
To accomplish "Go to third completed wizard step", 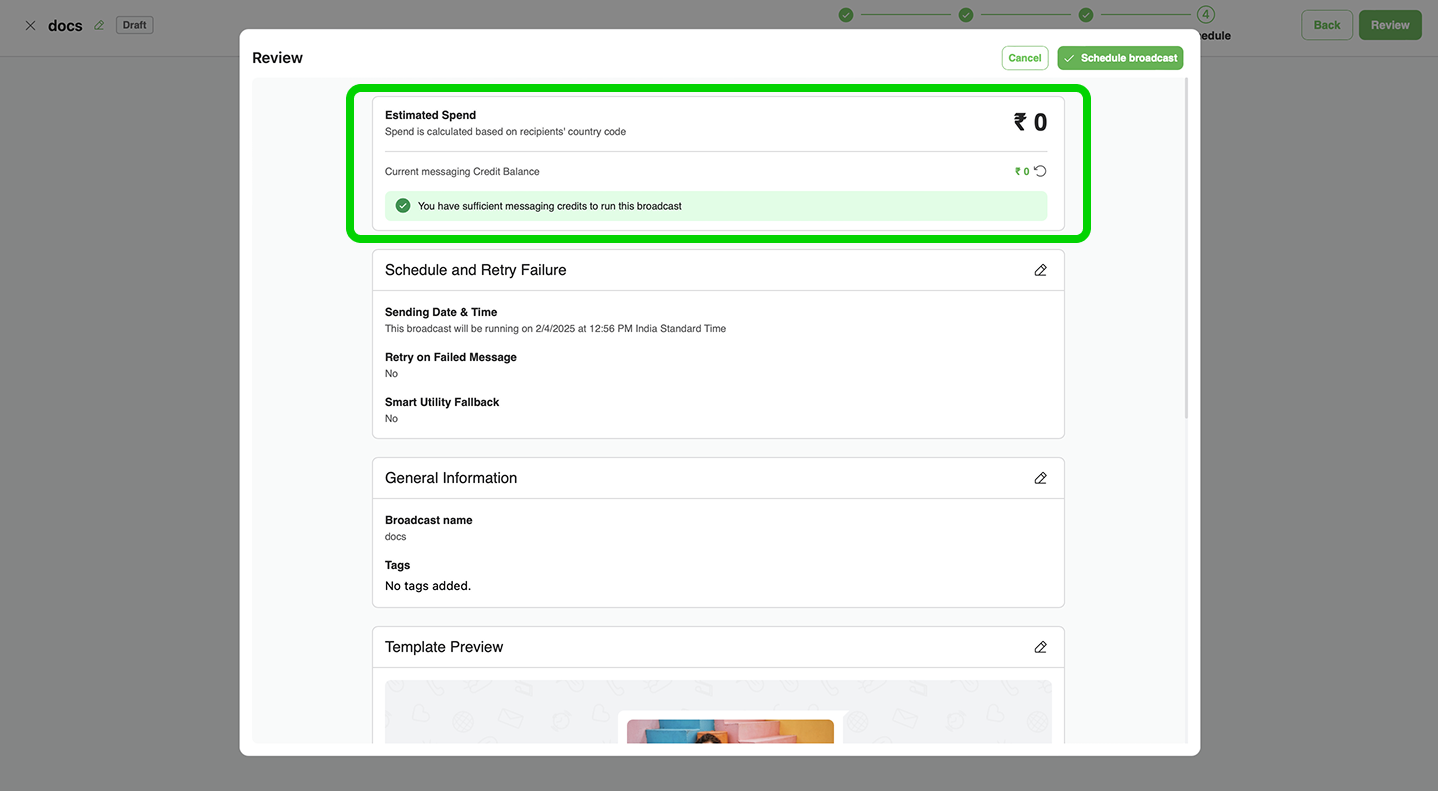I will [1086, 15].
